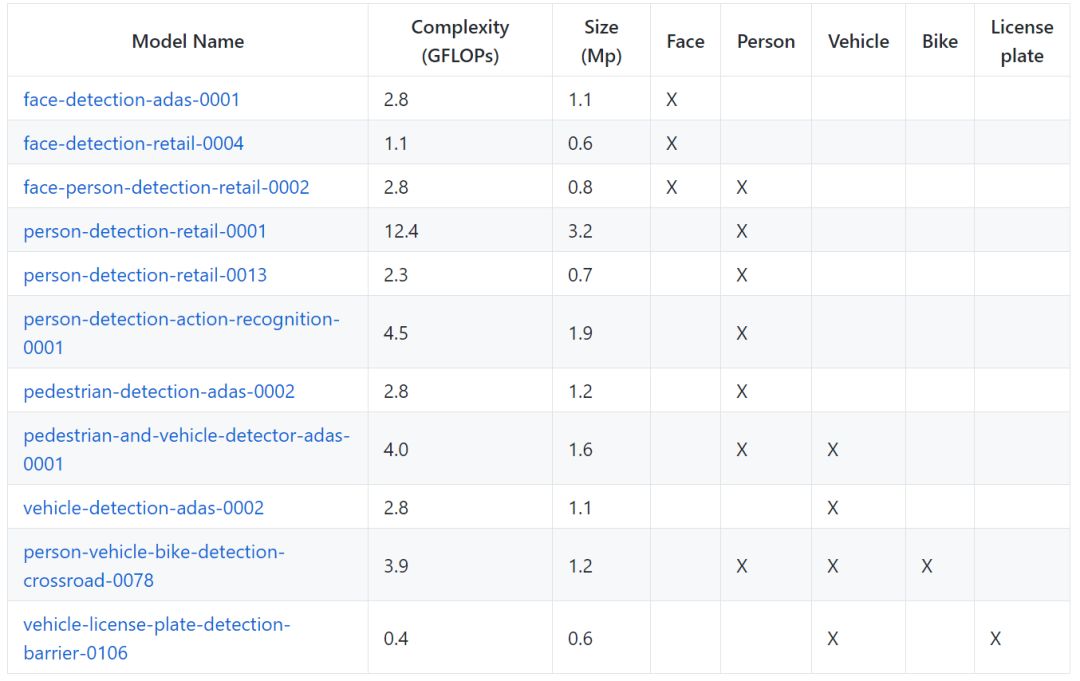Screen dimensions: 1080x681
Task: Open the face-detection-retail-0004 link
Action: (x=133, y=143)
